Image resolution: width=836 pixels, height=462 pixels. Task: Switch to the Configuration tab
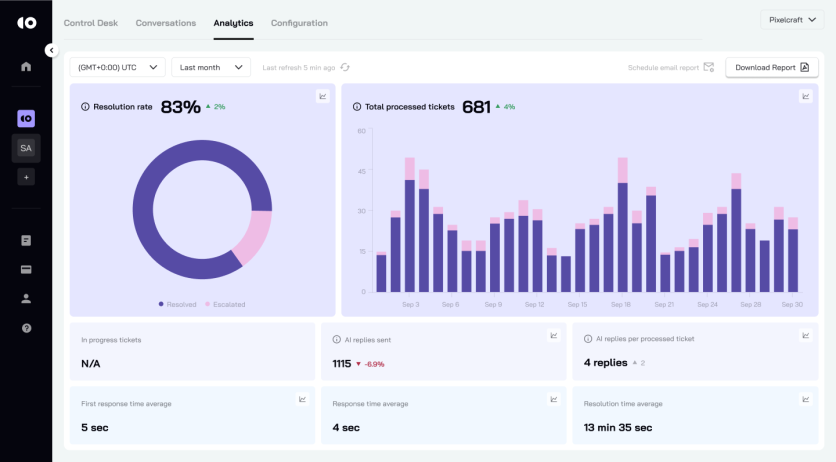[299, 22]
